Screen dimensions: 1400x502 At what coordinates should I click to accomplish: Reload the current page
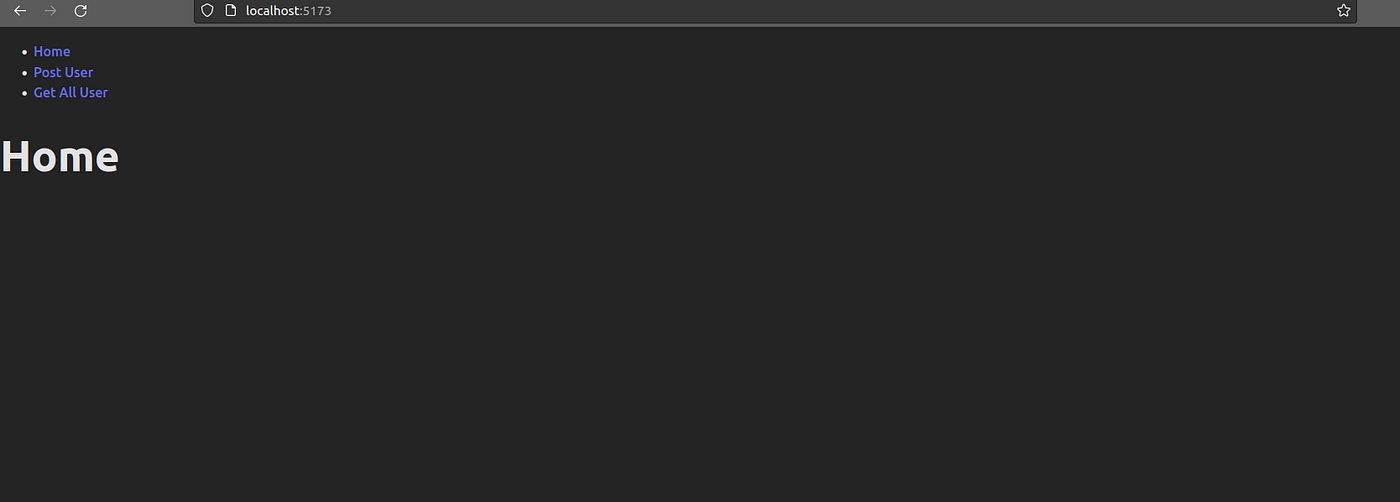[x=81, y=10]
